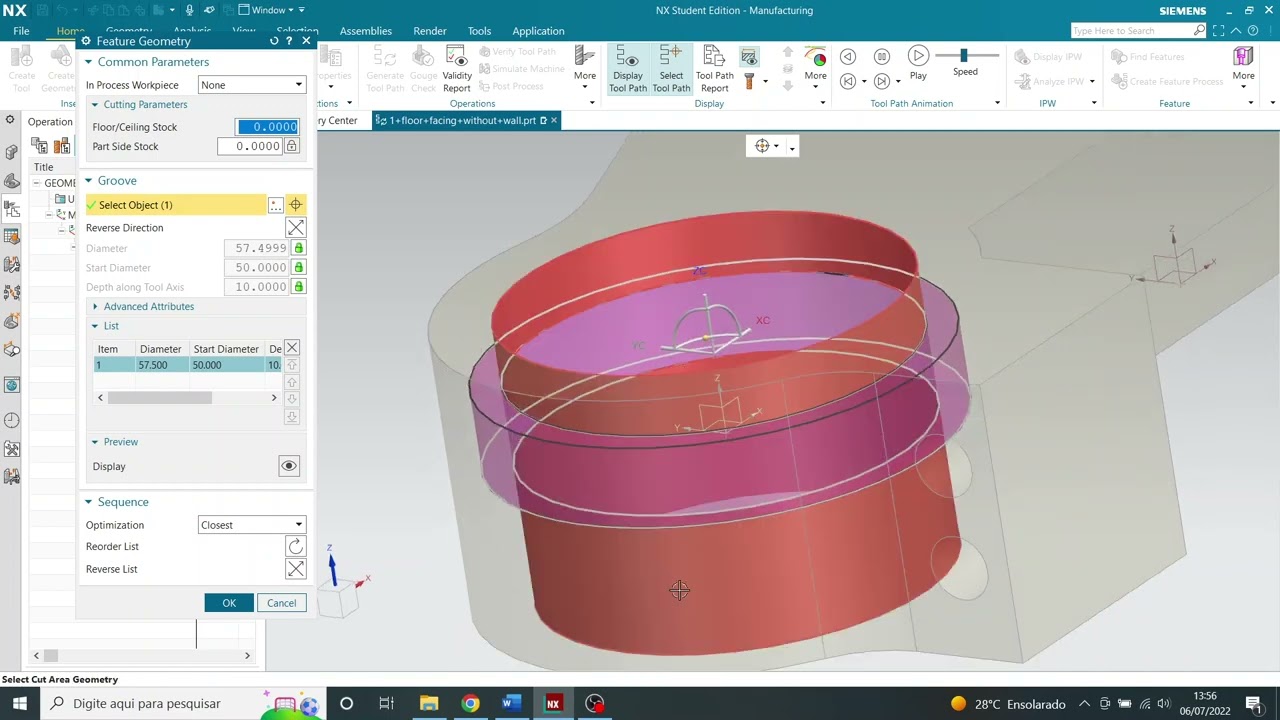The width and height of the screenshot is (1280, 720).
Task: Click the Diameter column header
Action: pyautogui.click(x=160, y=349)
